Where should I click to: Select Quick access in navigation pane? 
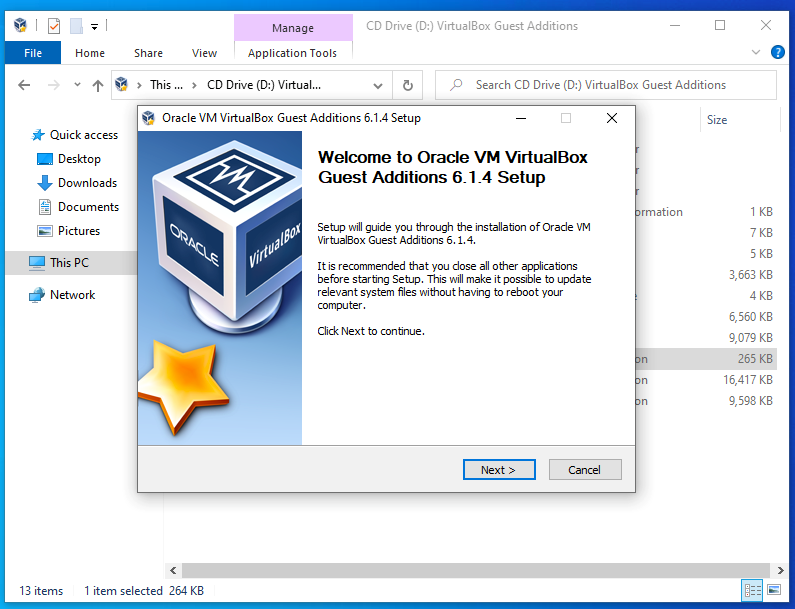click(74, 135)
